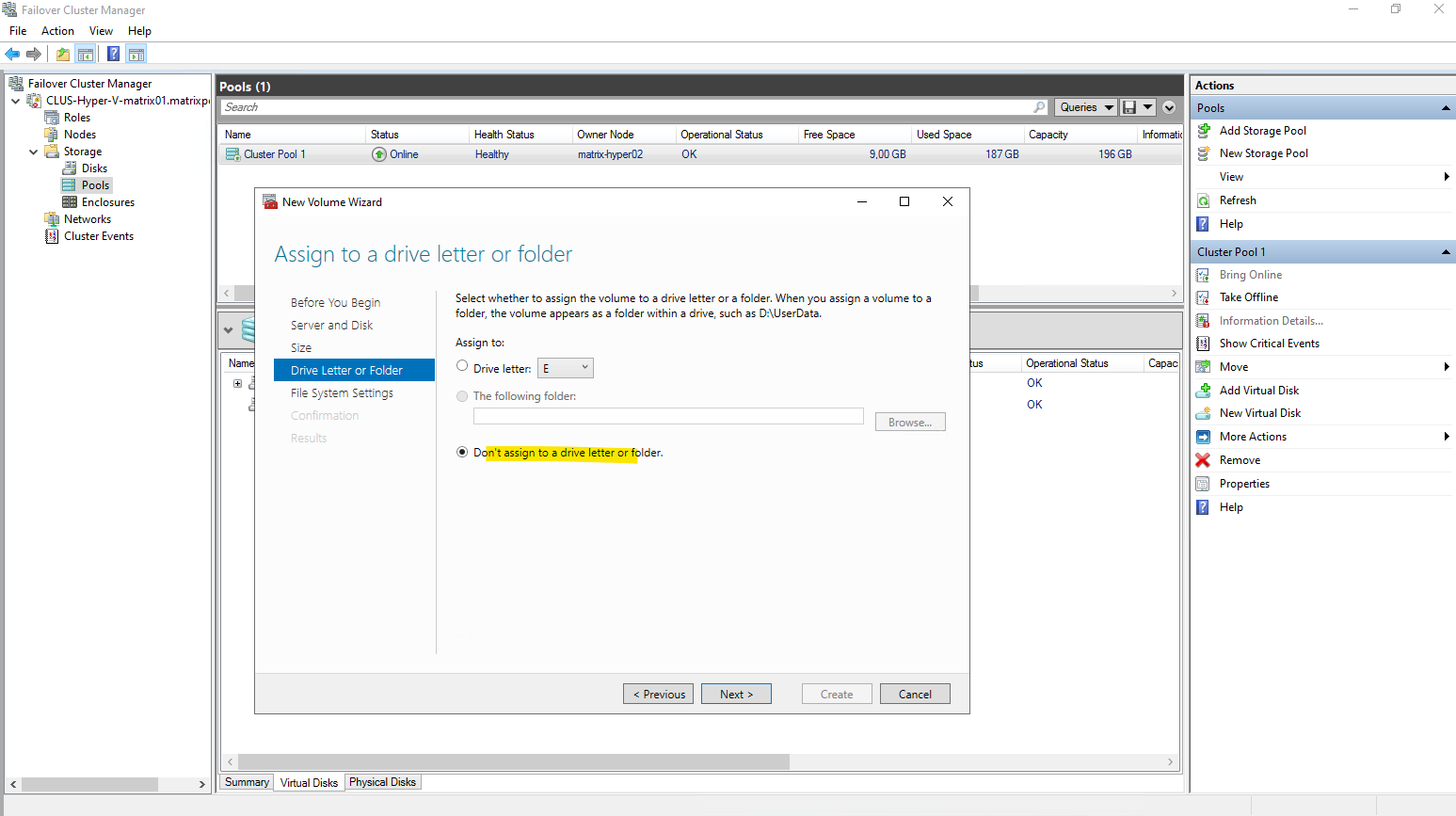Click the Cancel button in wizard
Image resolution: width=1456 pixels, height=816 pixels.
tap(915, 695)
